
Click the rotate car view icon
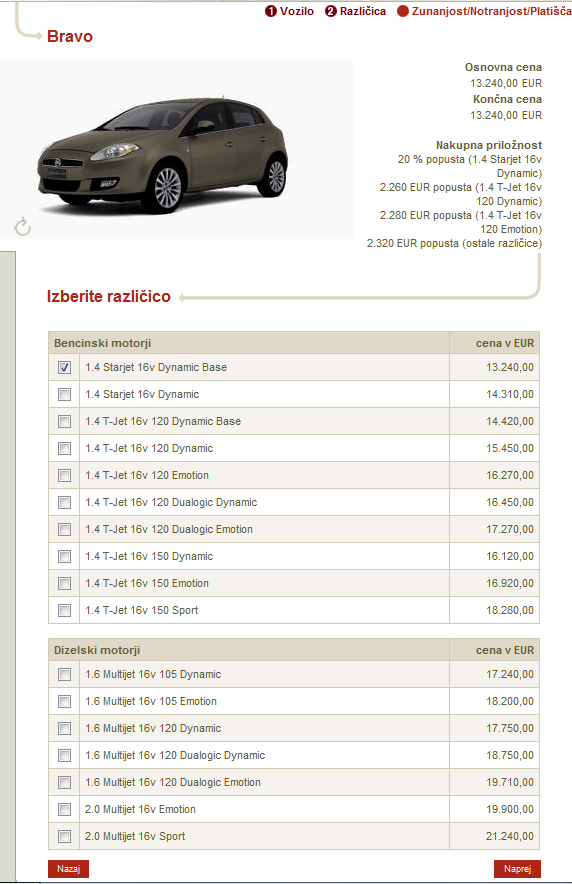tap(23, 227)
